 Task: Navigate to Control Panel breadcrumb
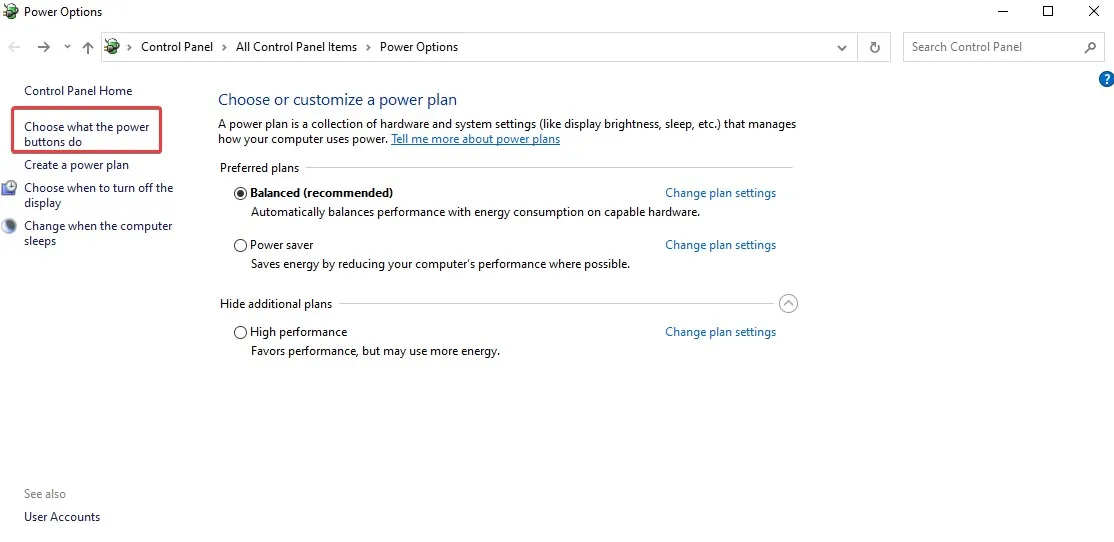point(175,47)
